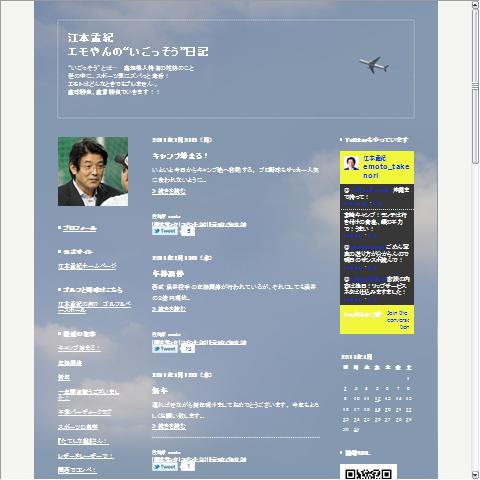Click Tweet button under 年俸調停 post
Screen dimensions: 480x480
[165, 349]
